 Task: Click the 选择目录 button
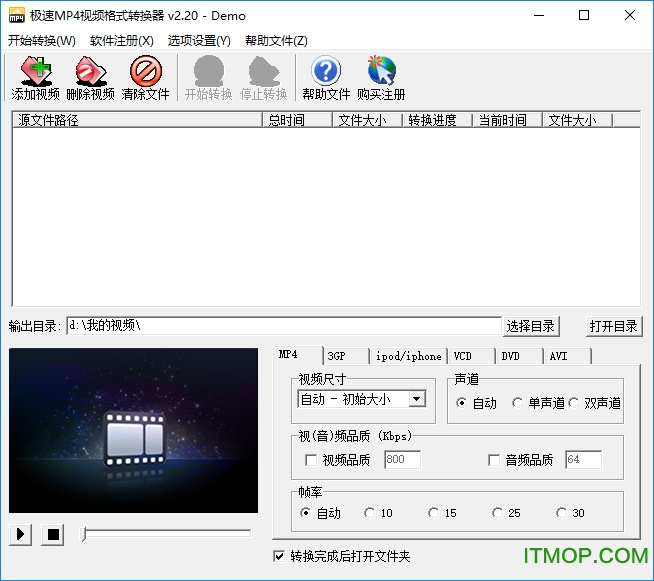point(531,326)
